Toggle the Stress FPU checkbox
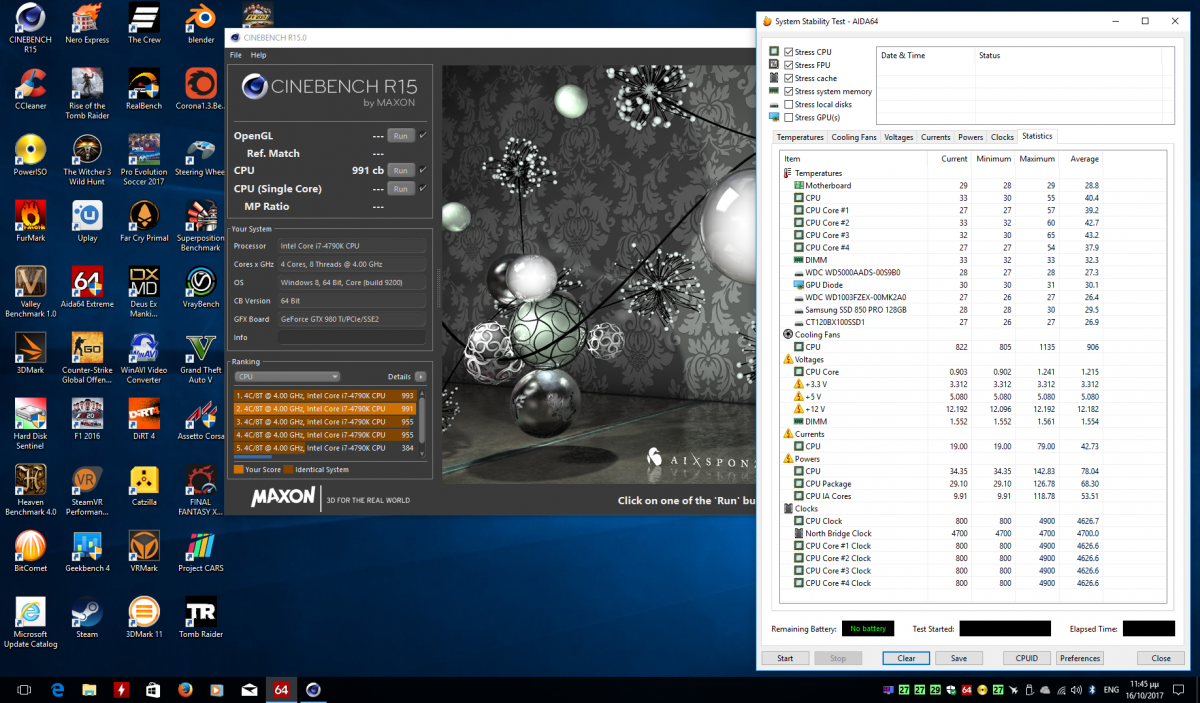Viewport: 1200px width, 703px height. coord(789,65)
